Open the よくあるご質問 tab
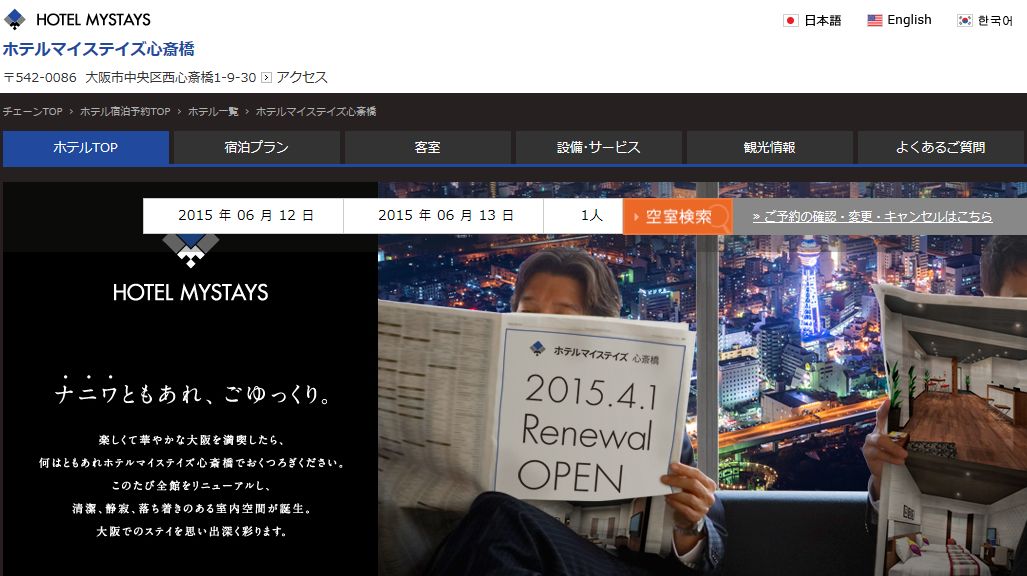This screenshot has height=576, width=1027. coord(941,147)
